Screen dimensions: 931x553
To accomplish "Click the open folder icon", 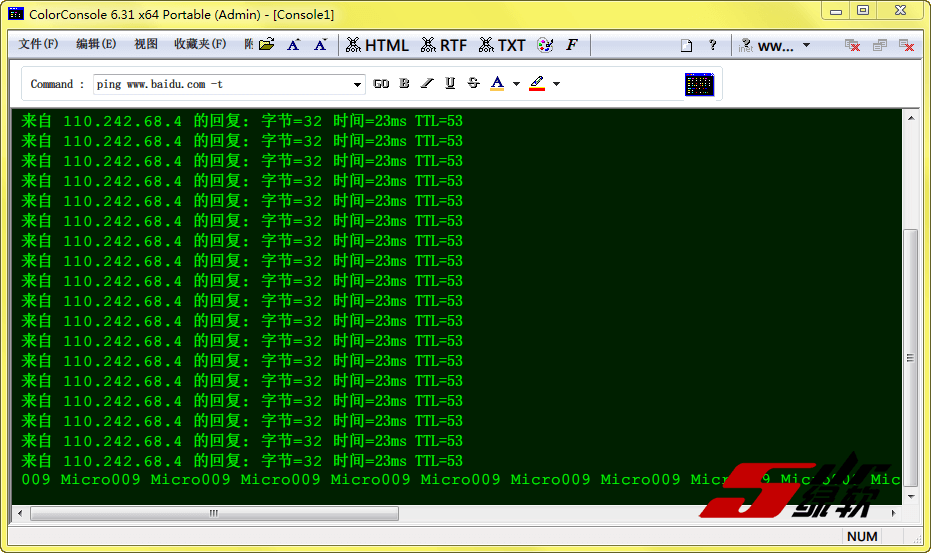I will [x=266, y=45].
